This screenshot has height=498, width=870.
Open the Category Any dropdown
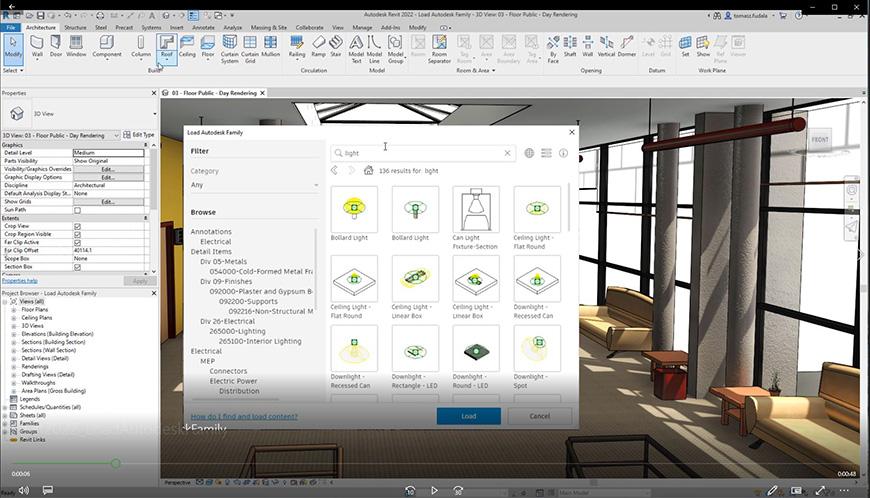255,185
